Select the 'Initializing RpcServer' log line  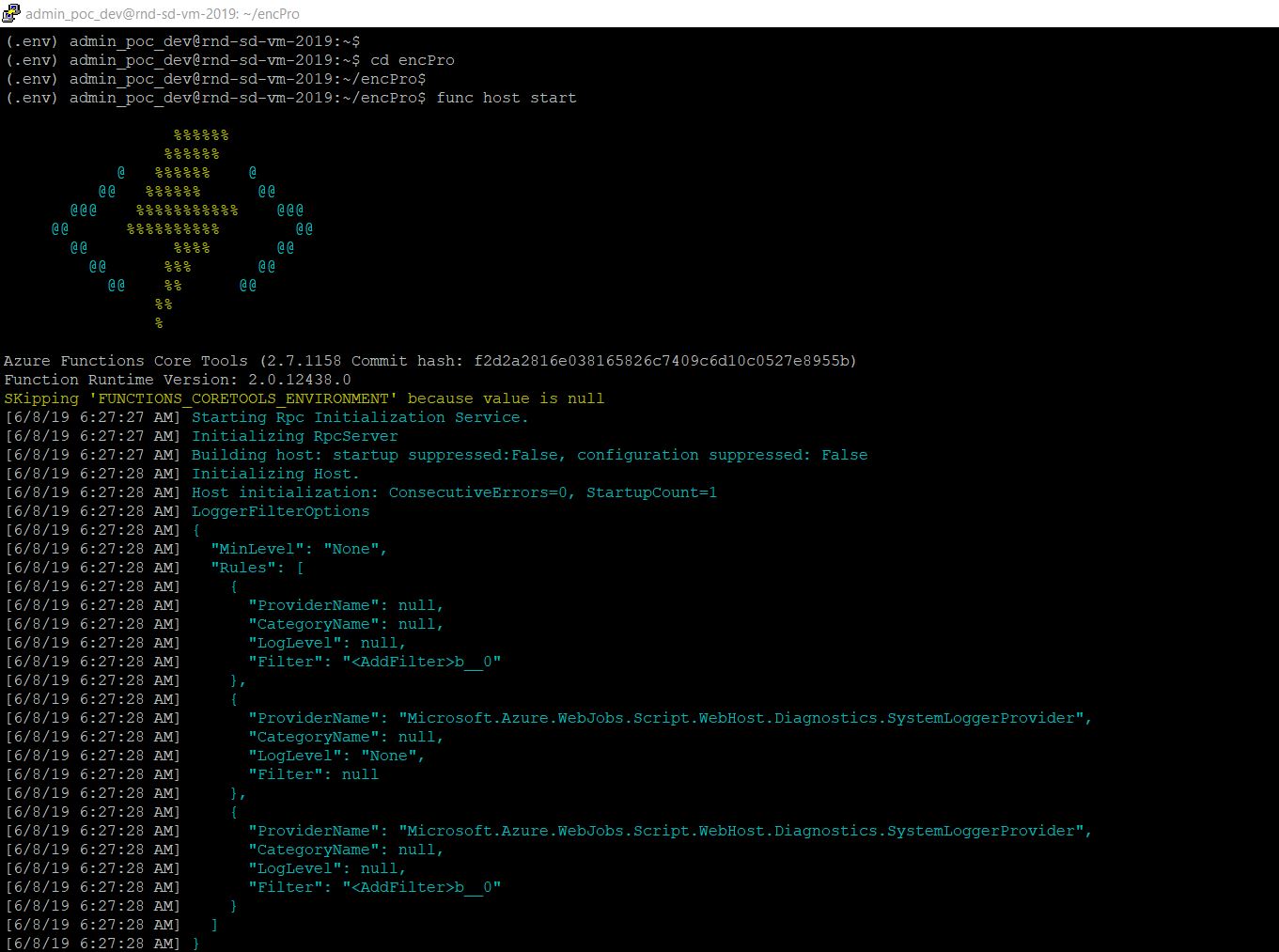click(x=294, y=435)
